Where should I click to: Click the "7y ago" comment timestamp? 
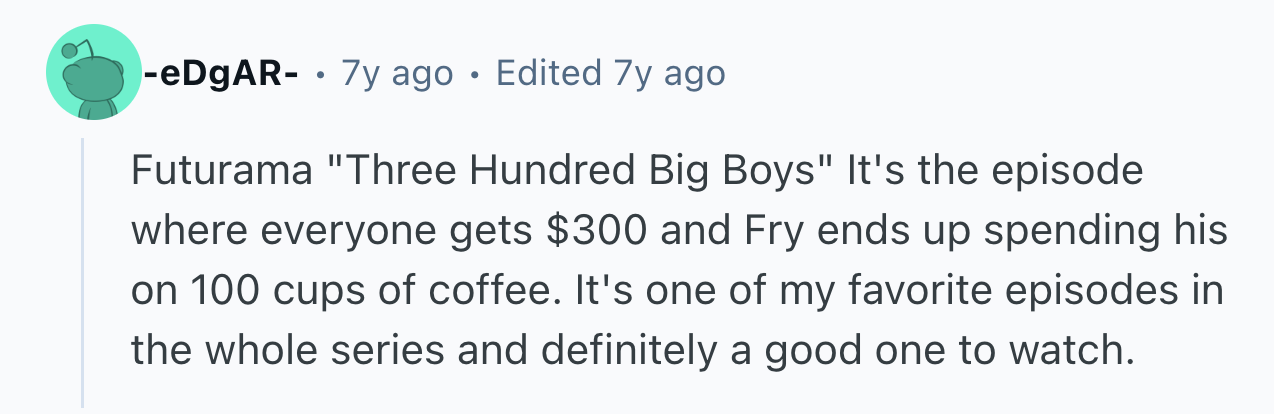click(x=396, y=73)
